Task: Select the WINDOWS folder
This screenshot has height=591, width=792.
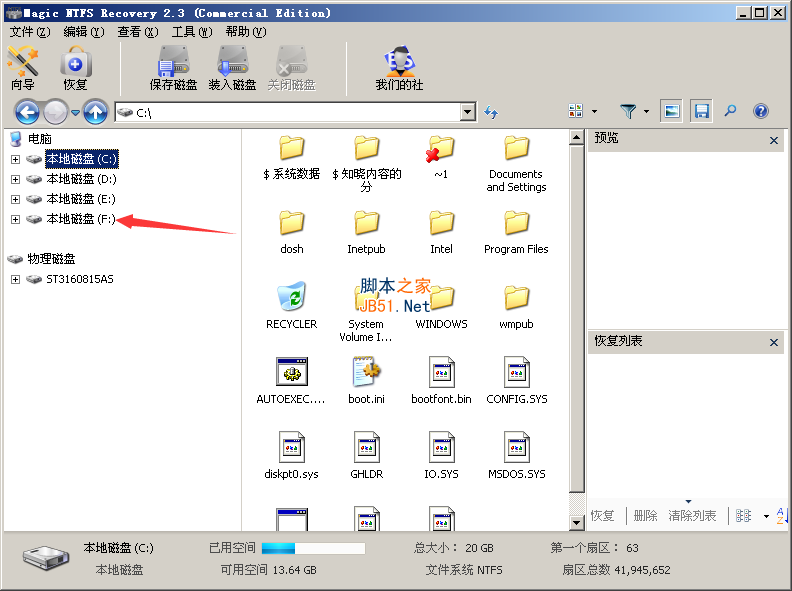Action: tap(441, 307)
